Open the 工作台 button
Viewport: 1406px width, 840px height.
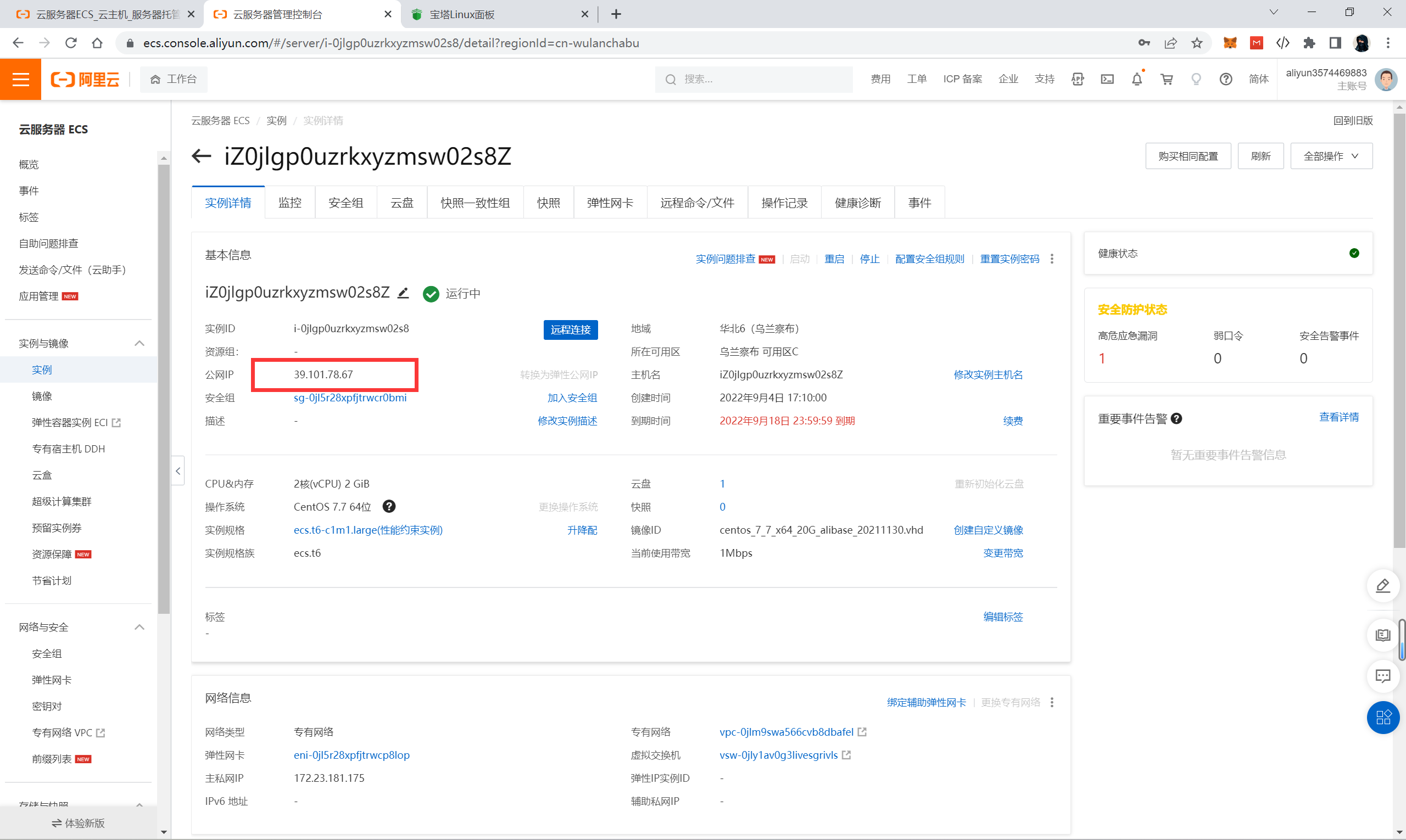point(174,79)
